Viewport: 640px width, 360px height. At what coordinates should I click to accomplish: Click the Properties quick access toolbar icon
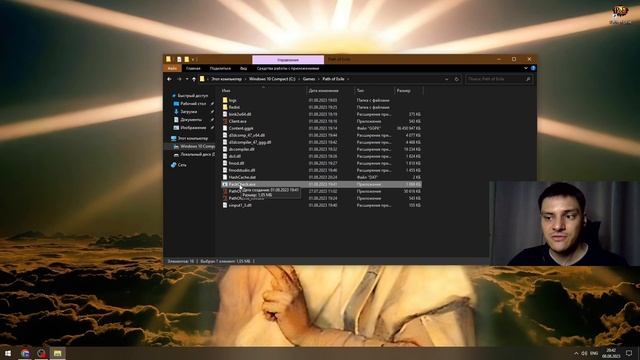pyautogui.click(x=179, y=59)
